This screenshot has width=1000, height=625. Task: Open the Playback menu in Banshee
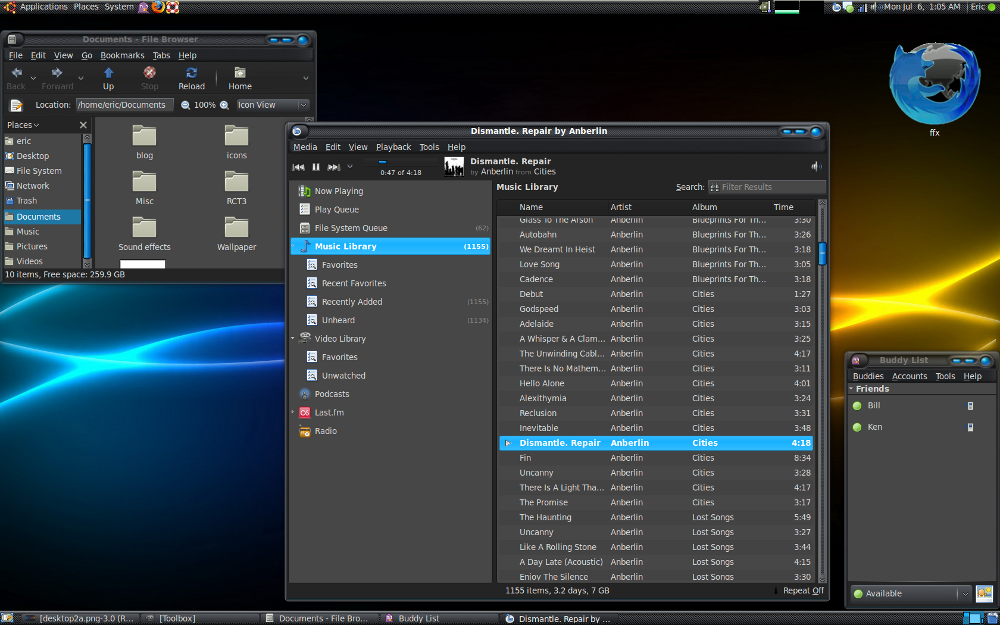point(393,147)
